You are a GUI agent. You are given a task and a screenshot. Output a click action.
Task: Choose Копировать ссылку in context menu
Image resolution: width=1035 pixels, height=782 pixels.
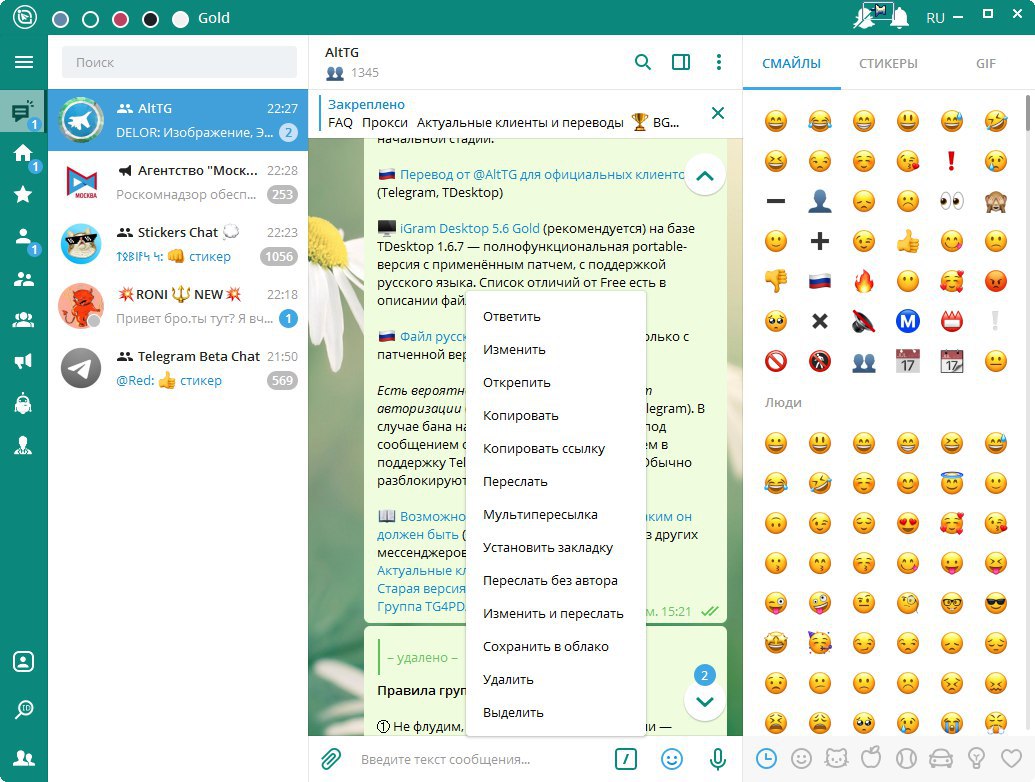tap(556, 449)
